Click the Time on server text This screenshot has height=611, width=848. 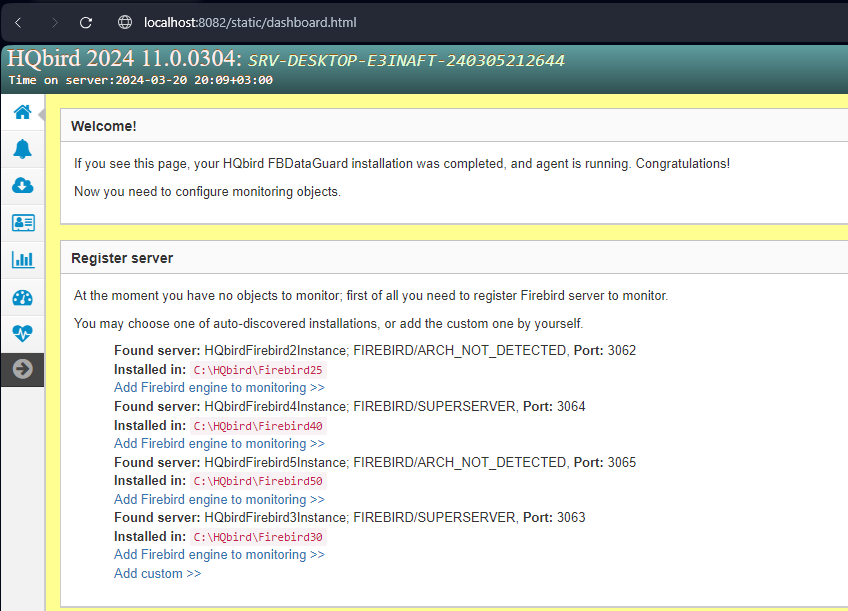coord(141,81)
